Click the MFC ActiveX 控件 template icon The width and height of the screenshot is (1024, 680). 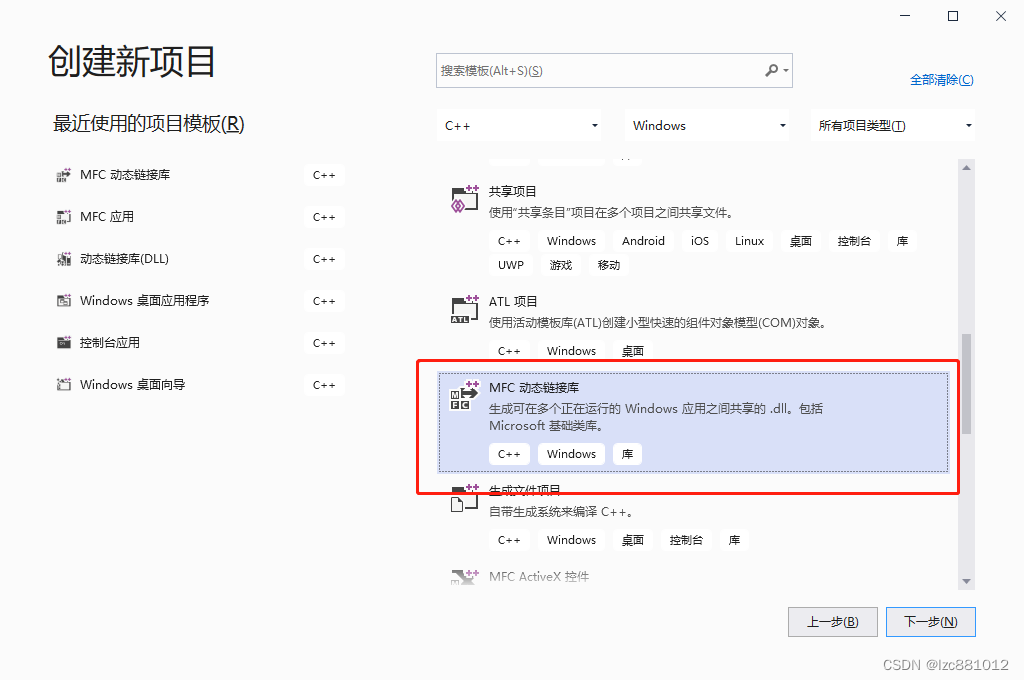click(464, 577)
